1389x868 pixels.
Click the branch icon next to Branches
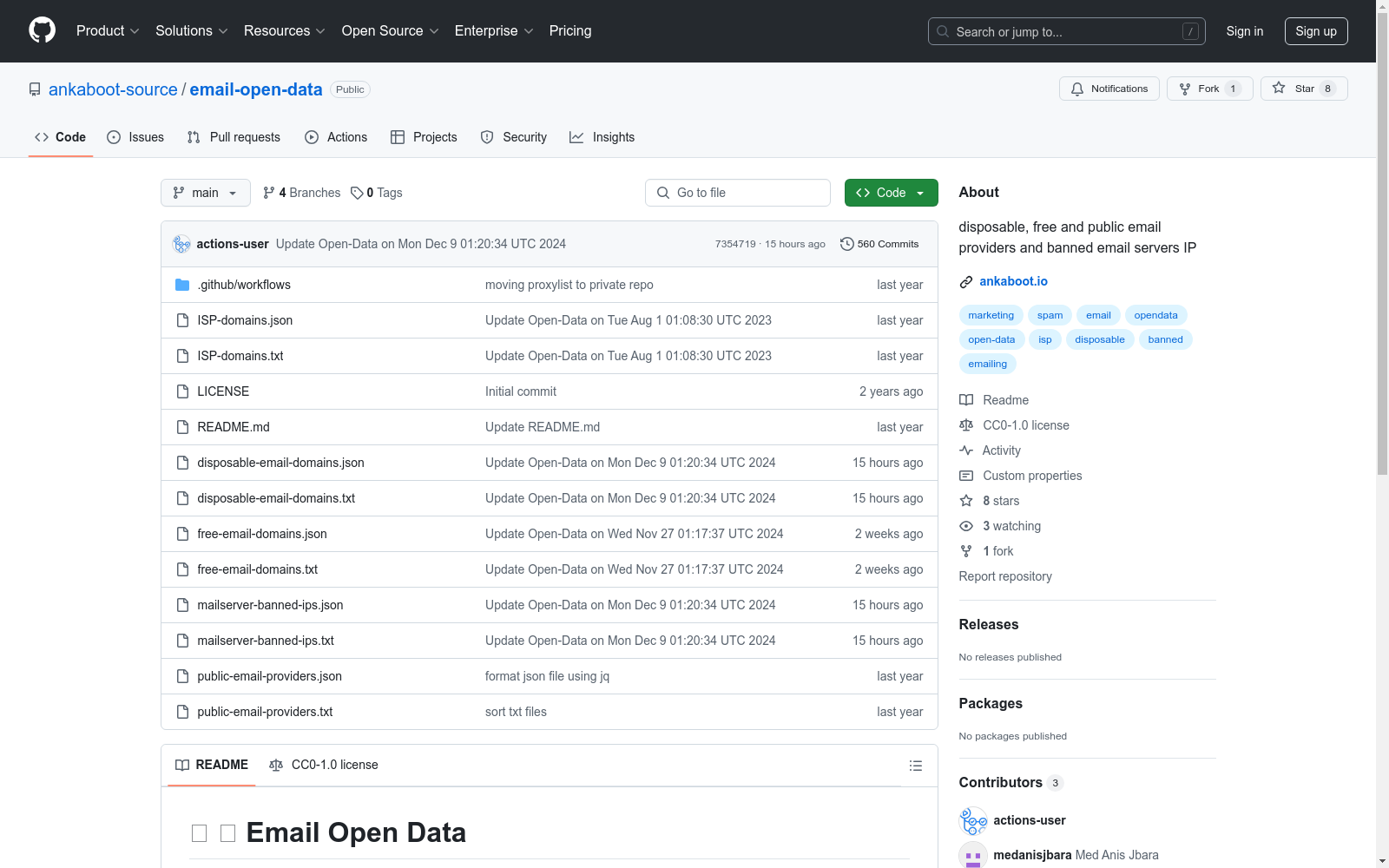(x=269, y=193)
